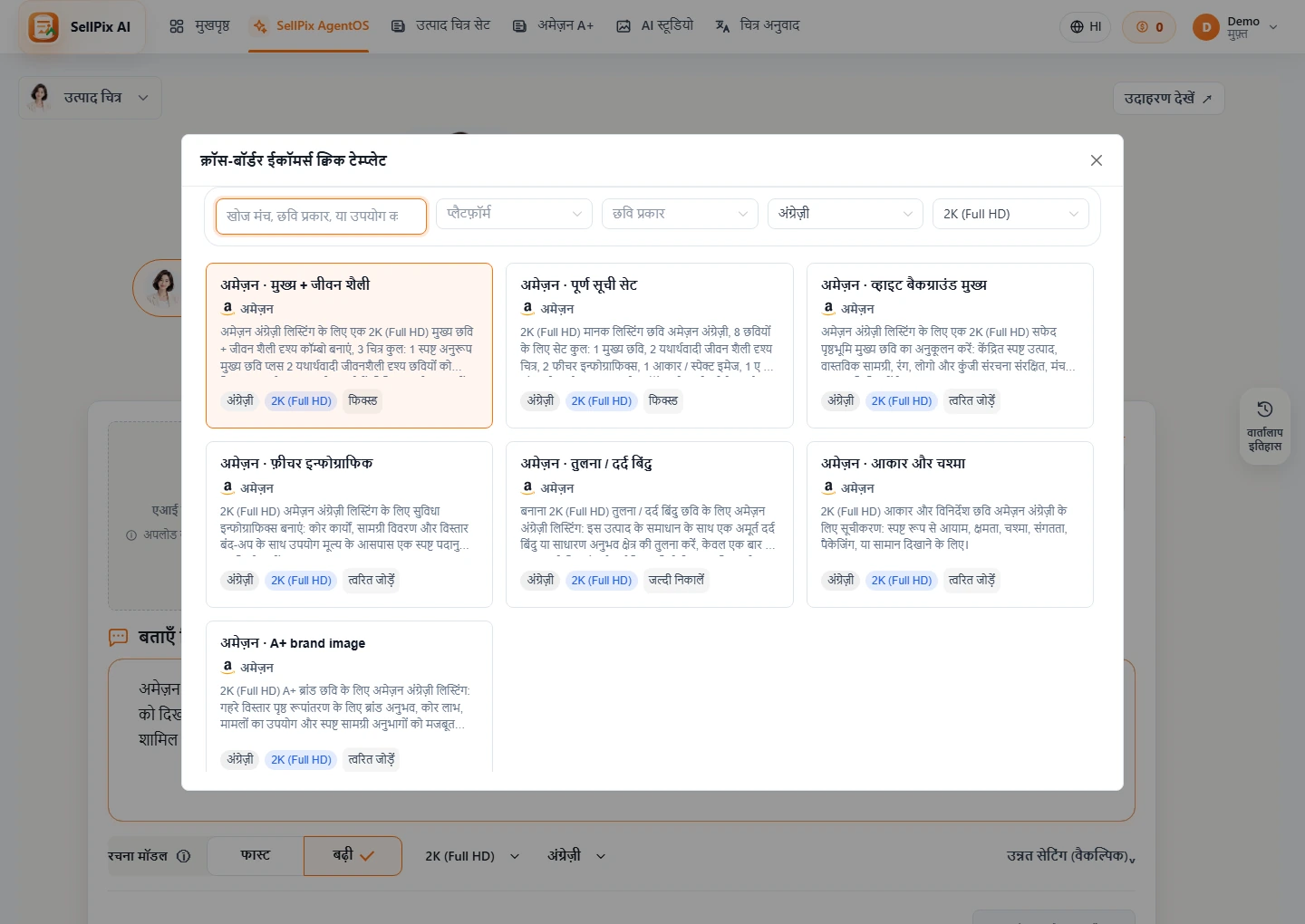This screenshot has height=924, width=1305.
Task: Open the मुखपृष्ठ home tab
Action: click(x=200, y=26)
